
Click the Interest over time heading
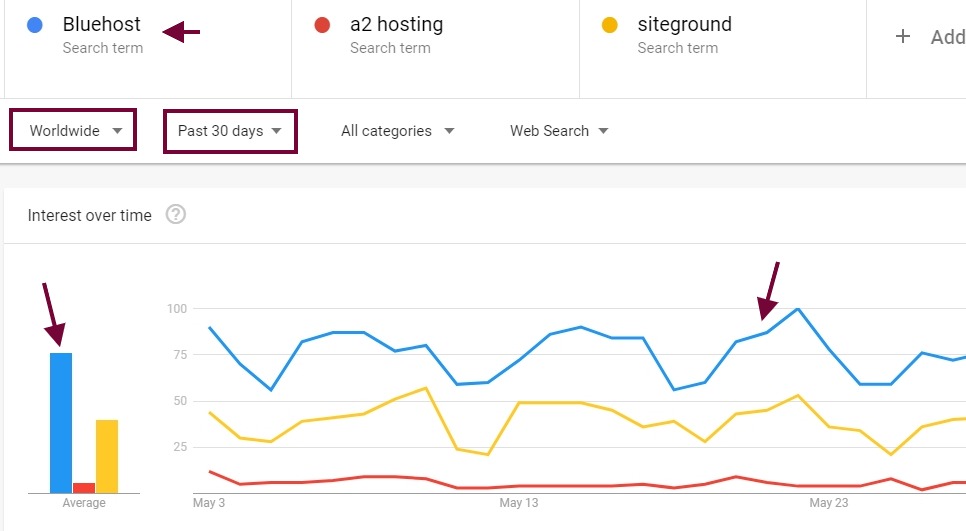tap(89, 216)
